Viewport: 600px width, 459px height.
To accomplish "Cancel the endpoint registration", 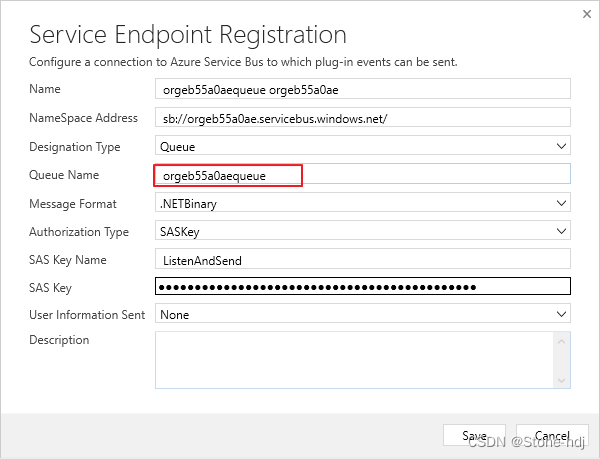I will [x=552, y=435].
